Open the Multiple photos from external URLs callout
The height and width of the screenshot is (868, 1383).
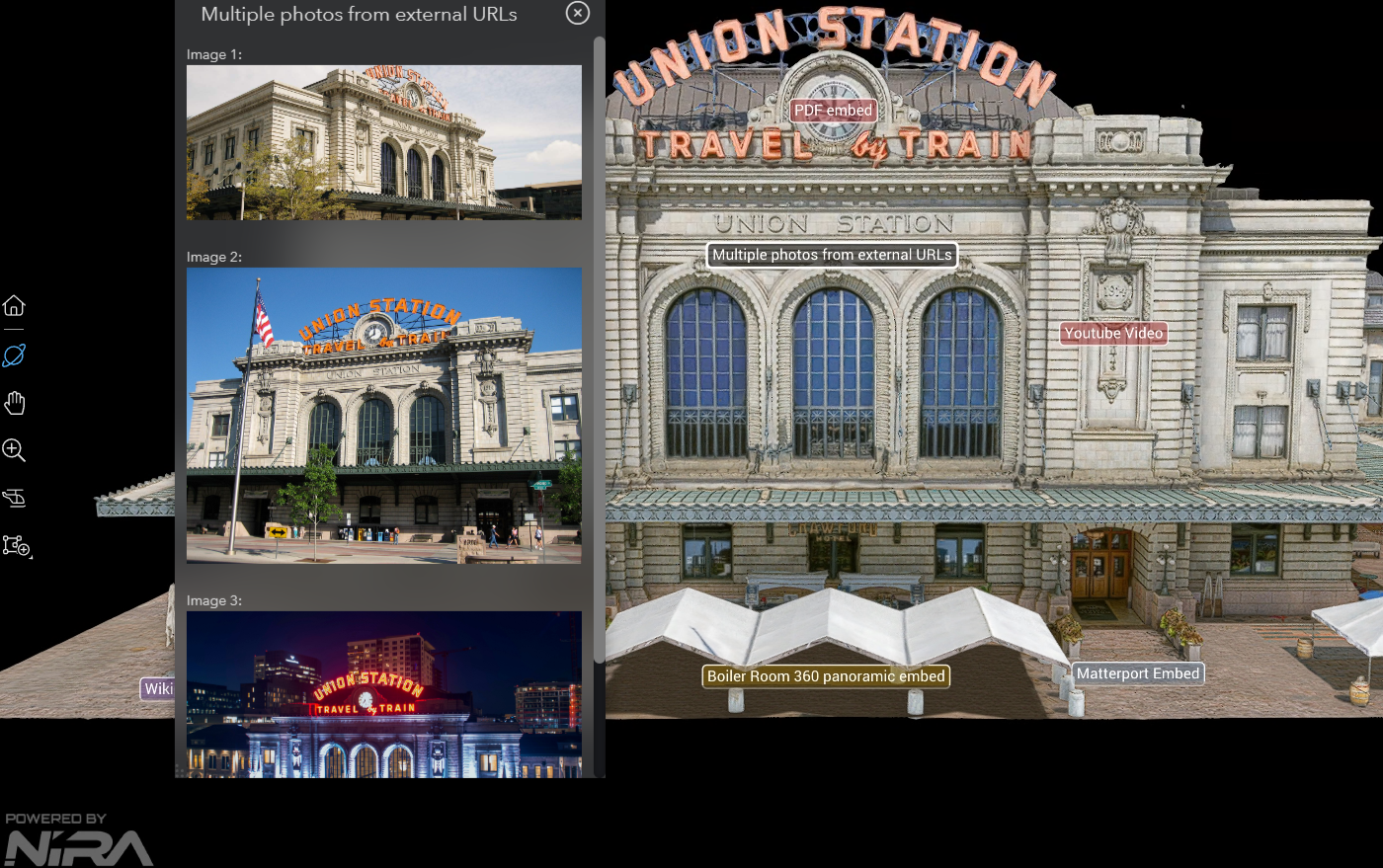point(832,255)
